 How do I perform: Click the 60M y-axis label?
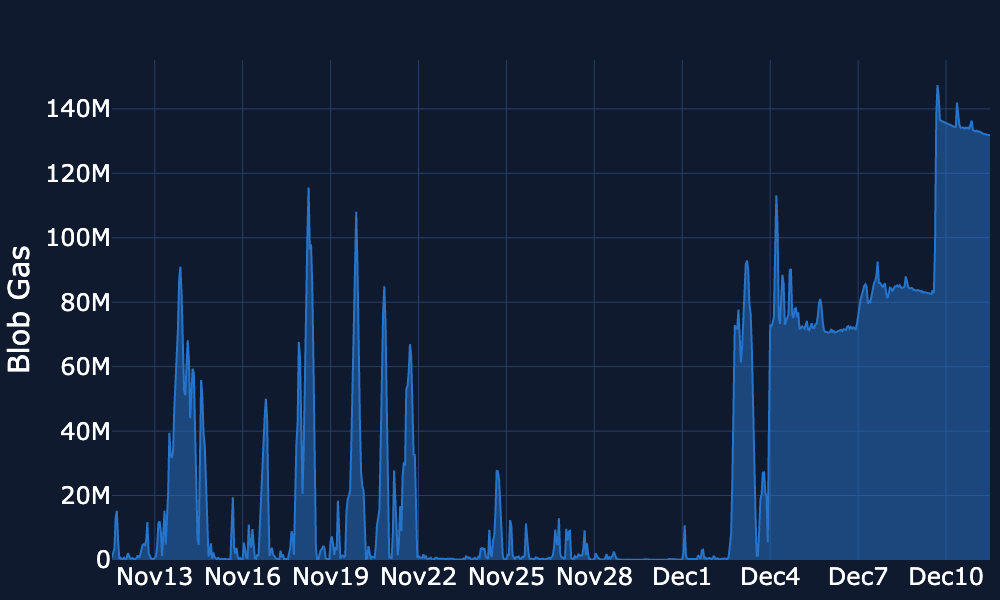click(85, 367)
